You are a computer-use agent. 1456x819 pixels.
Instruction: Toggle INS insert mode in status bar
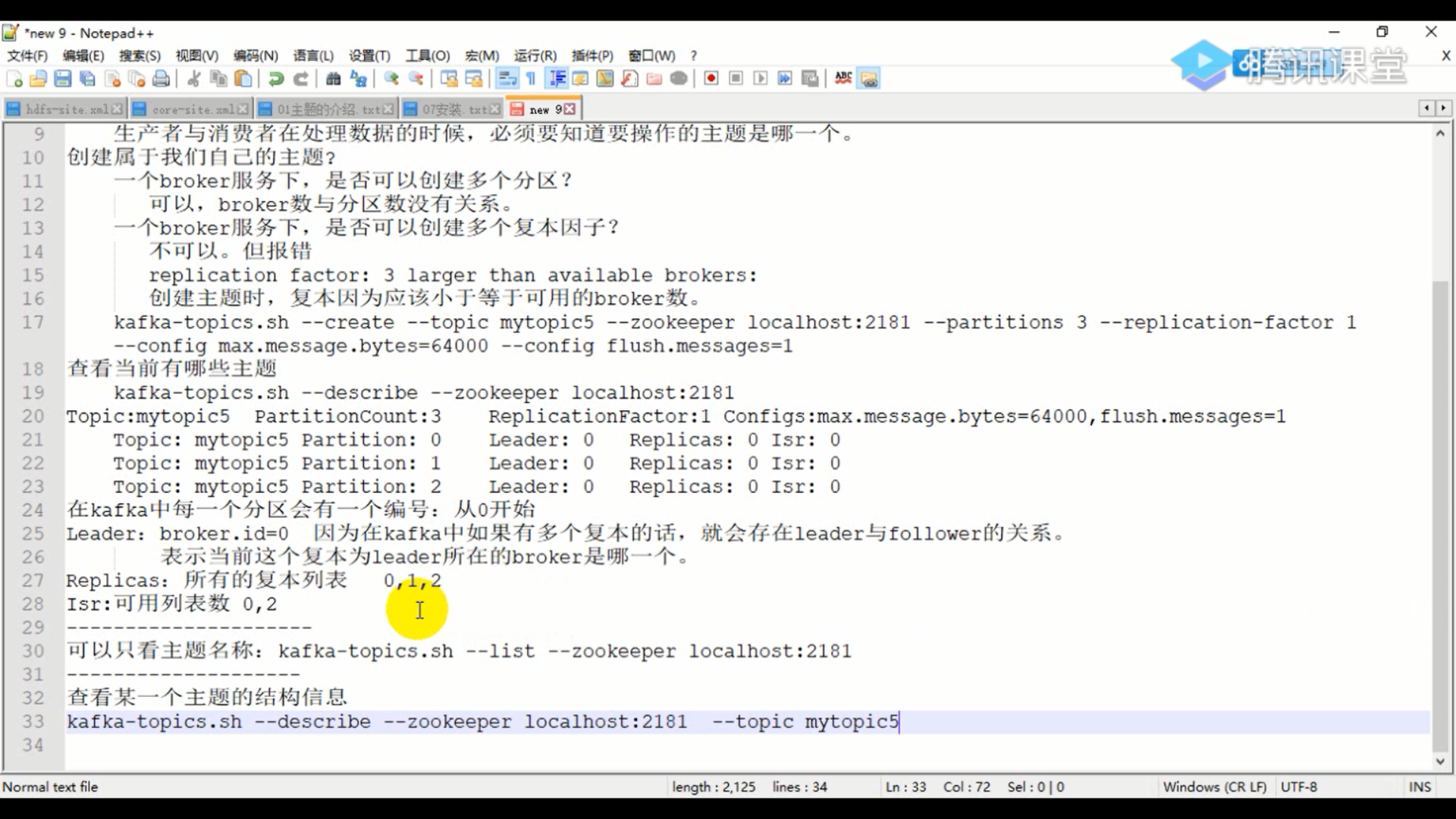click(x=1420, y=787)
